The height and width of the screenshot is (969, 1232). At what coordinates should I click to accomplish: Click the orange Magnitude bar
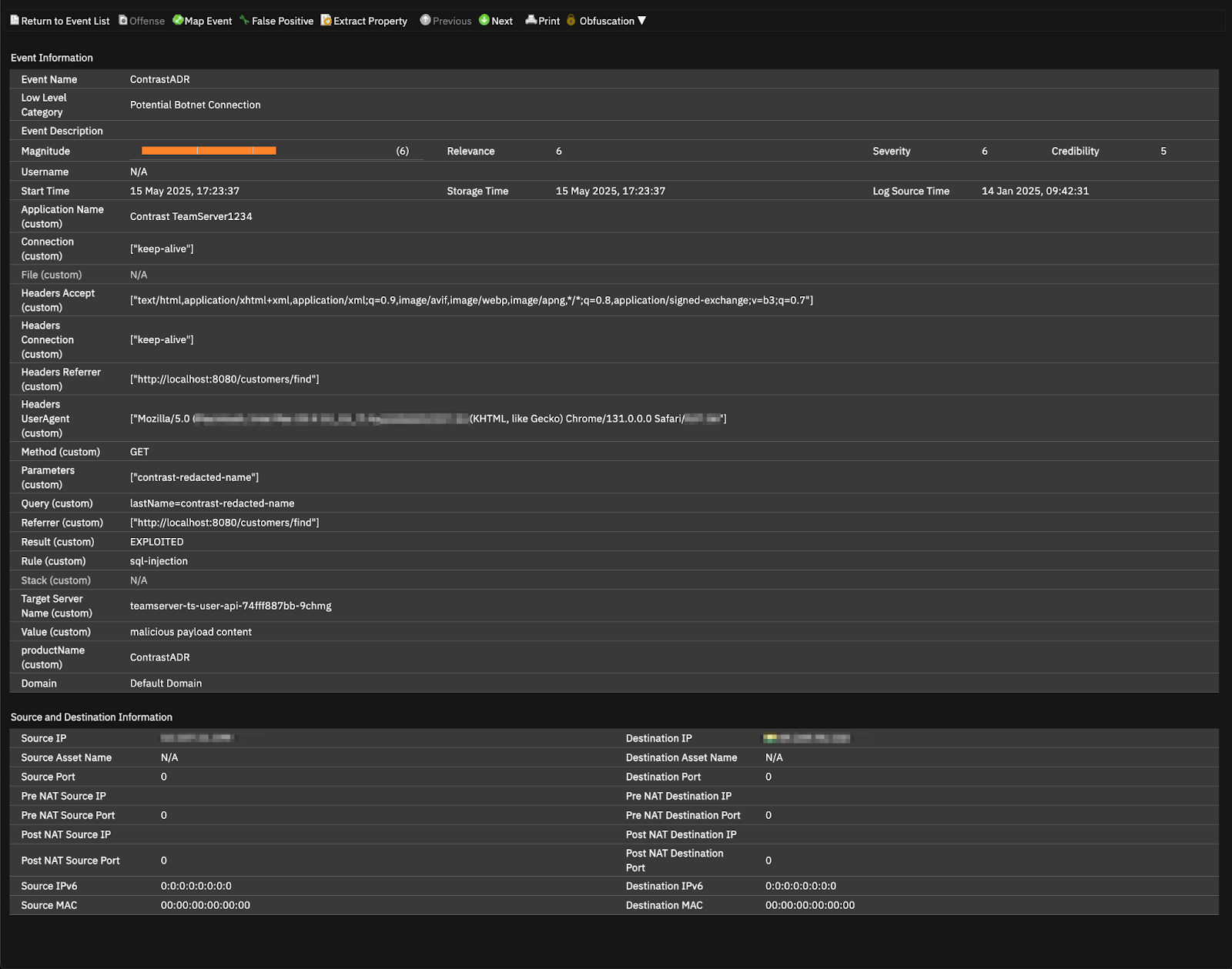pos(208,150)
